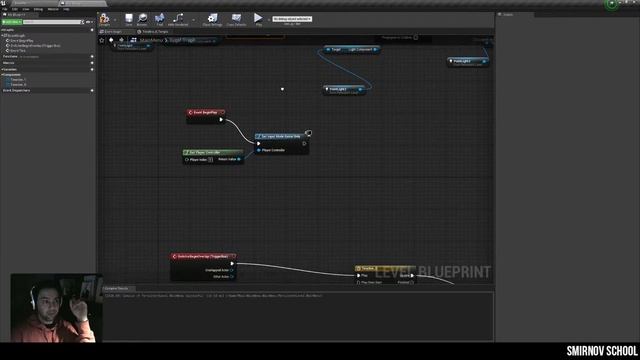Open the Help menu
The image size is (640, 360).
[66, 9]
